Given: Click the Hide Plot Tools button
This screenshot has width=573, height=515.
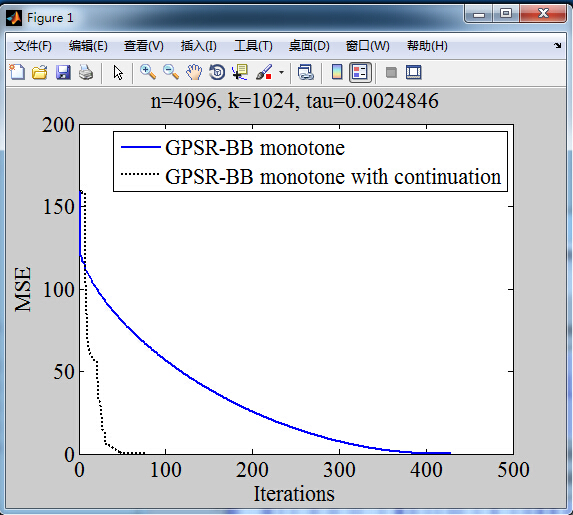Looking at the screenshot, I should coord(391,72).
